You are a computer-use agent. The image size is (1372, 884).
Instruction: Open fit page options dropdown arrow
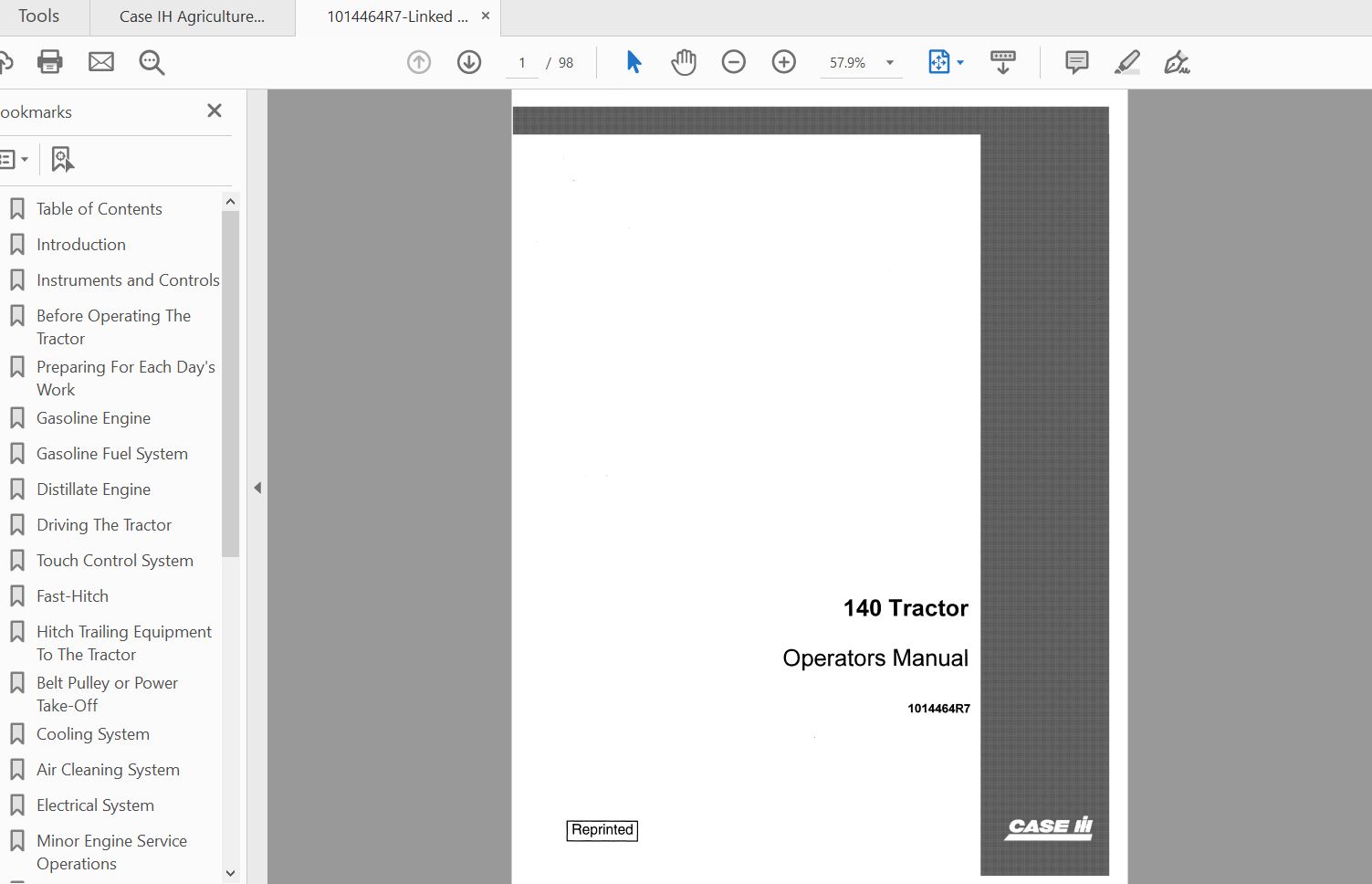(960, 63)
